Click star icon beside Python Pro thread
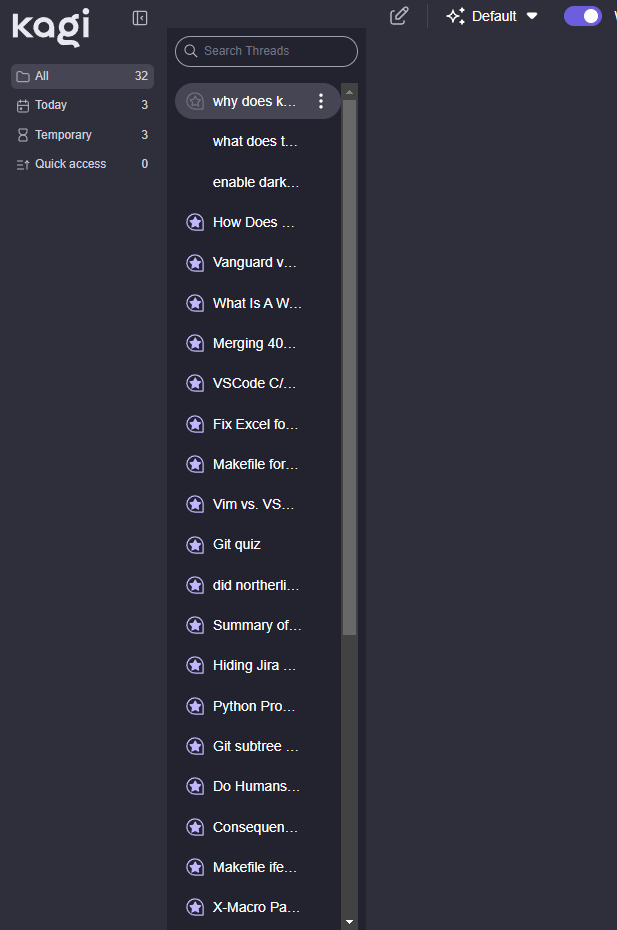The width and height of the screenshot is (617, 930). 196,706
